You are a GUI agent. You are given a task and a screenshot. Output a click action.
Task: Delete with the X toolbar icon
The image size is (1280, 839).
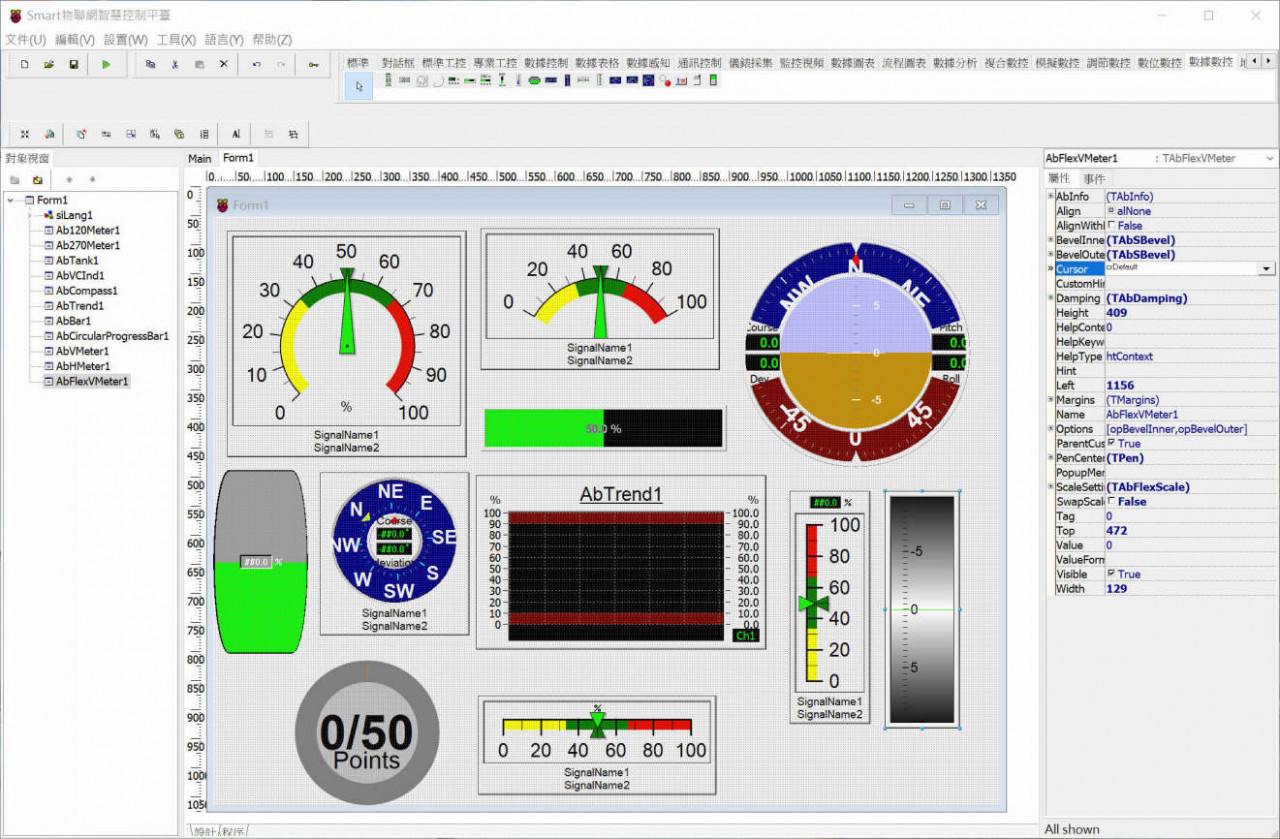pyautogui.click(x=224, y=64)
